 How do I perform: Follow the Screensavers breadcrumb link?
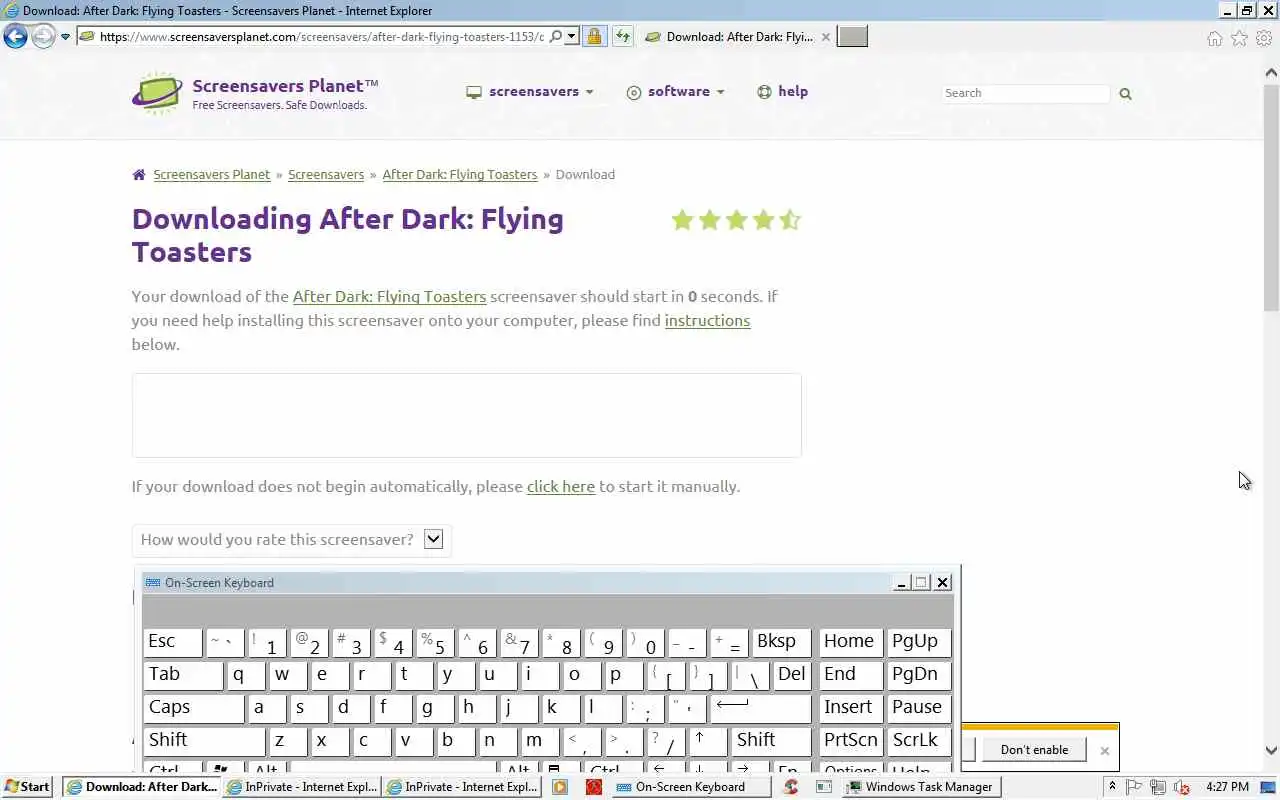pos(326,174)
